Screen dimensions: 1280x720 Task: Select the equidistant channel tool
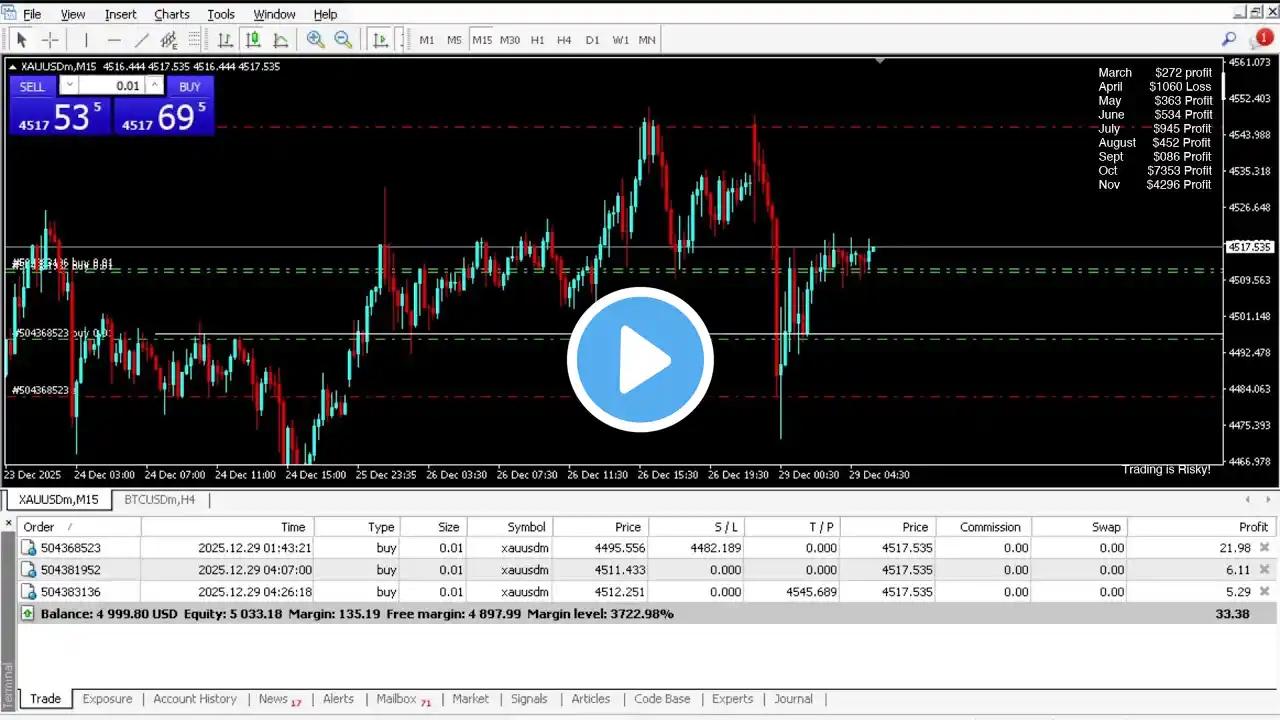click(169, 40)
